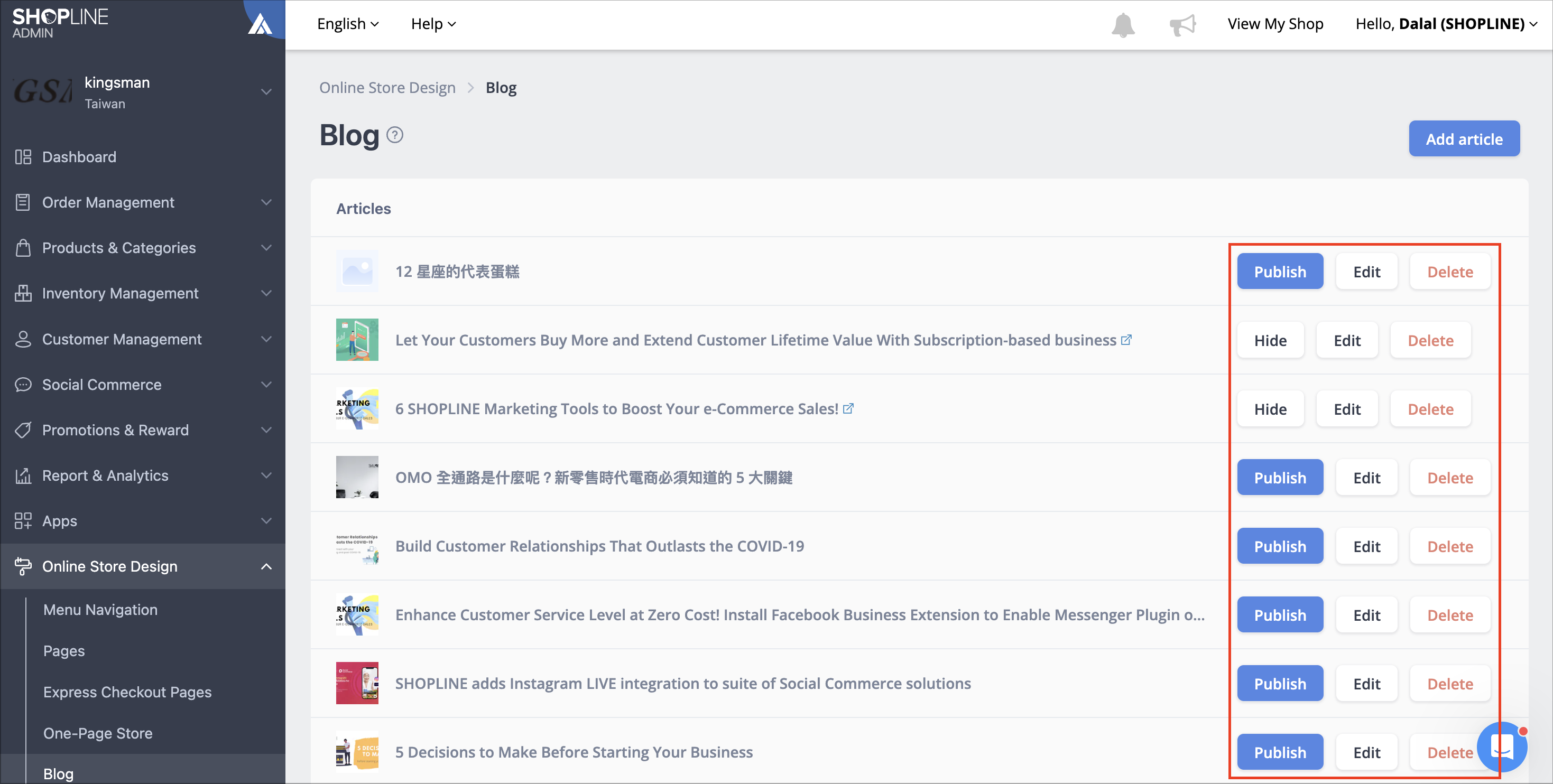Open thumbnail of 12 星座的代表蛋糕 article
This screenshot has height=784, width=1553.
pyautogui.click(x=357, y=271)
